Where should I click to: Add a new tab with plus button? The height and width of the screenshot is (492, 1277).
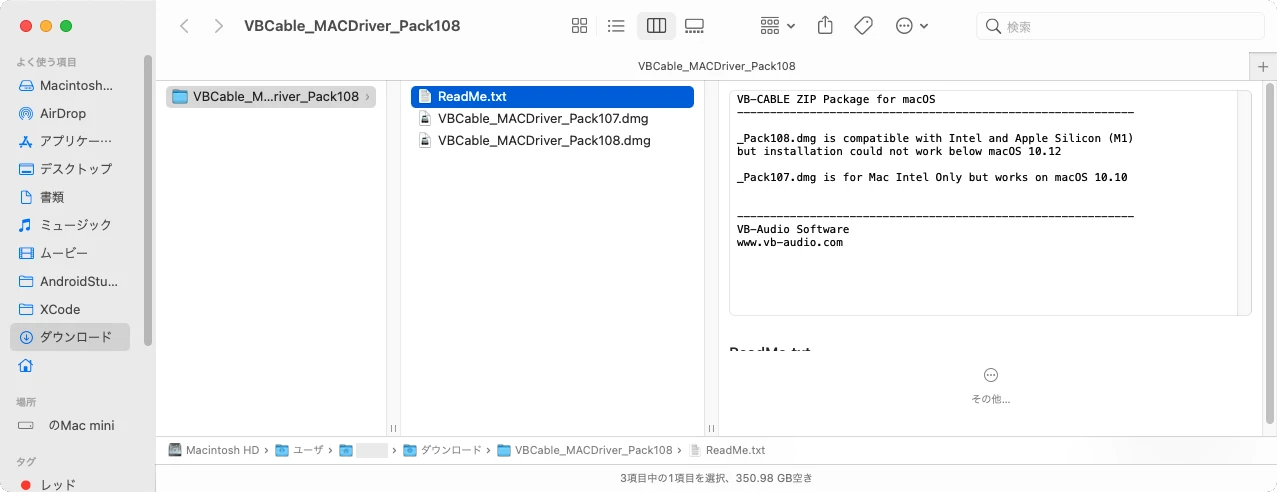[1264, 66]
